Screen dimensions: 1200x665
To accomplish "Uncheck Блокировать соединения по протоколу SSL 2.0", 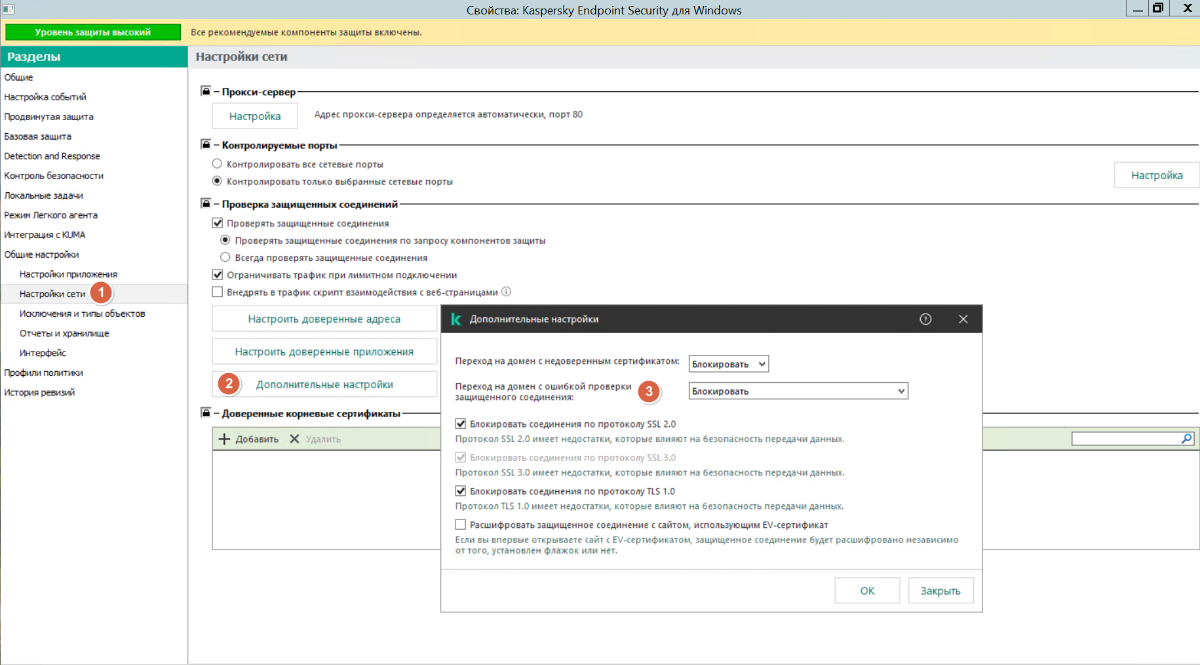I will [461, 424].
